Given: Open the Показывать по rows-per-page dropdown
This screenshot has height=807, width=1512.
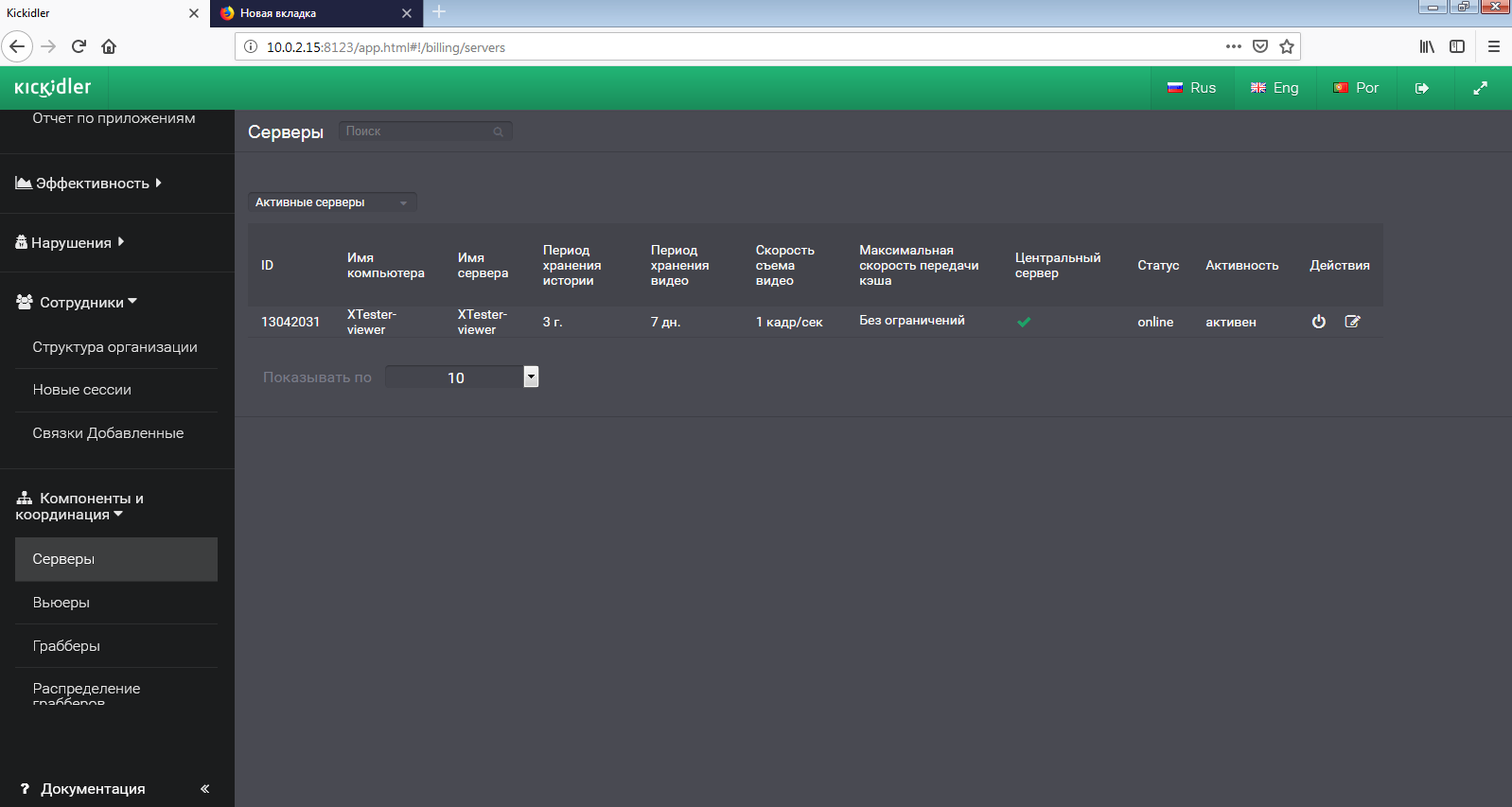Looking at the screenshot, I should pyautogui.click(x=462, y=377).
